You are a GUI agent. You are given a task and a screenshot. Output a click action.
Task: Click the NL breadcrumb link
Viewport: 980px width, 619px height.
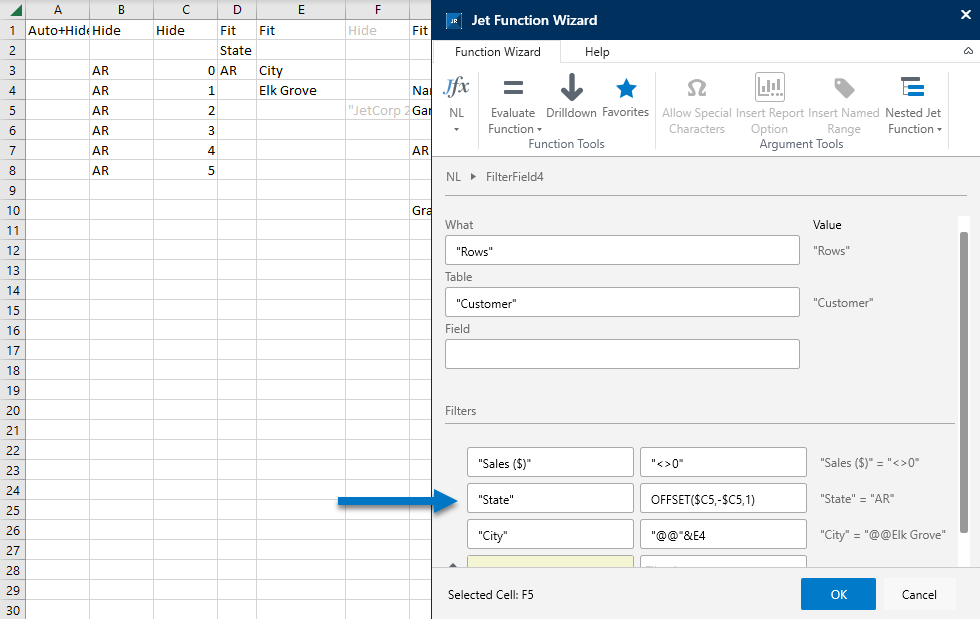[453, 177]
